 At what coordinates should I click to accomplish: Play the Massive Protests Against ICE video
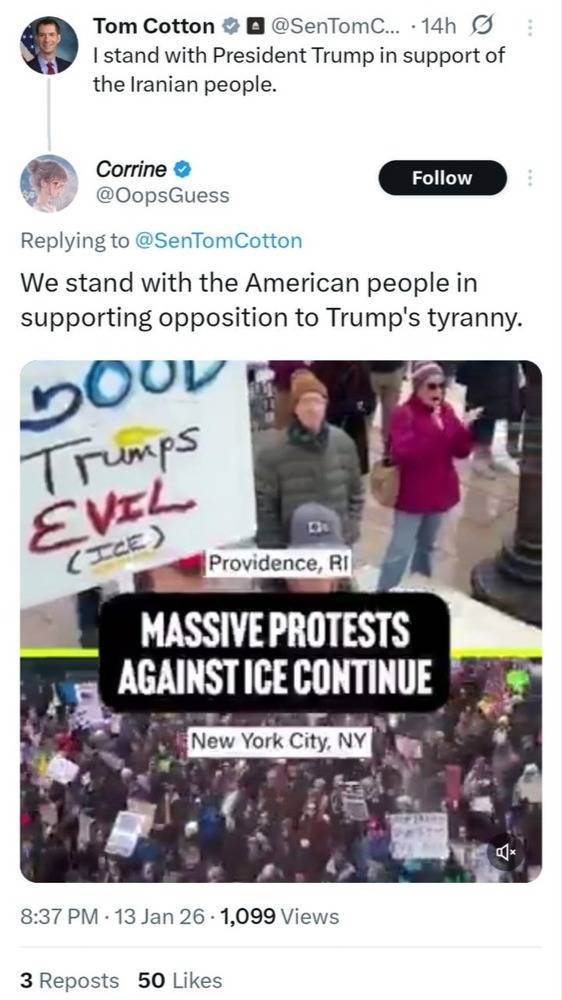281,622
